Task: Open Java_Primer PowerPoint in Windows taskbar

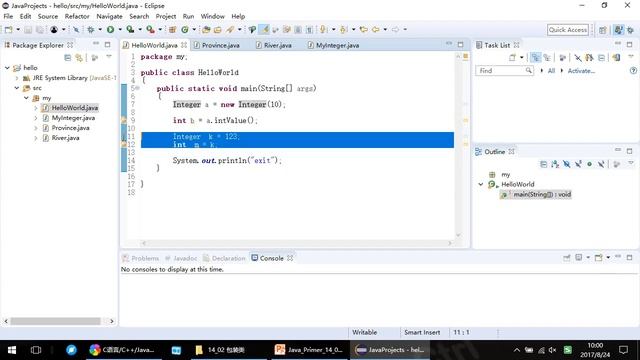Action: [309, 350]
